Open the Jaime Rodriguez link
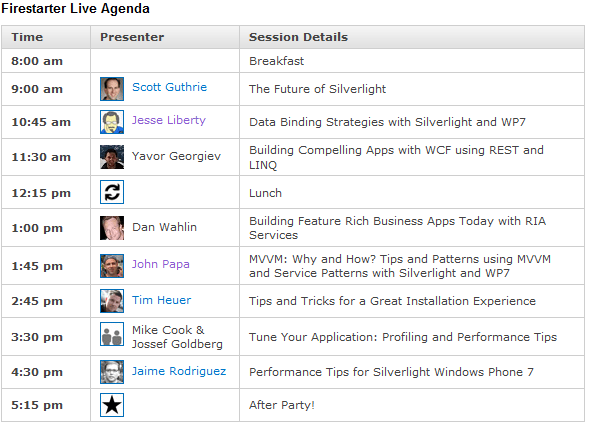 click(179, 371)
